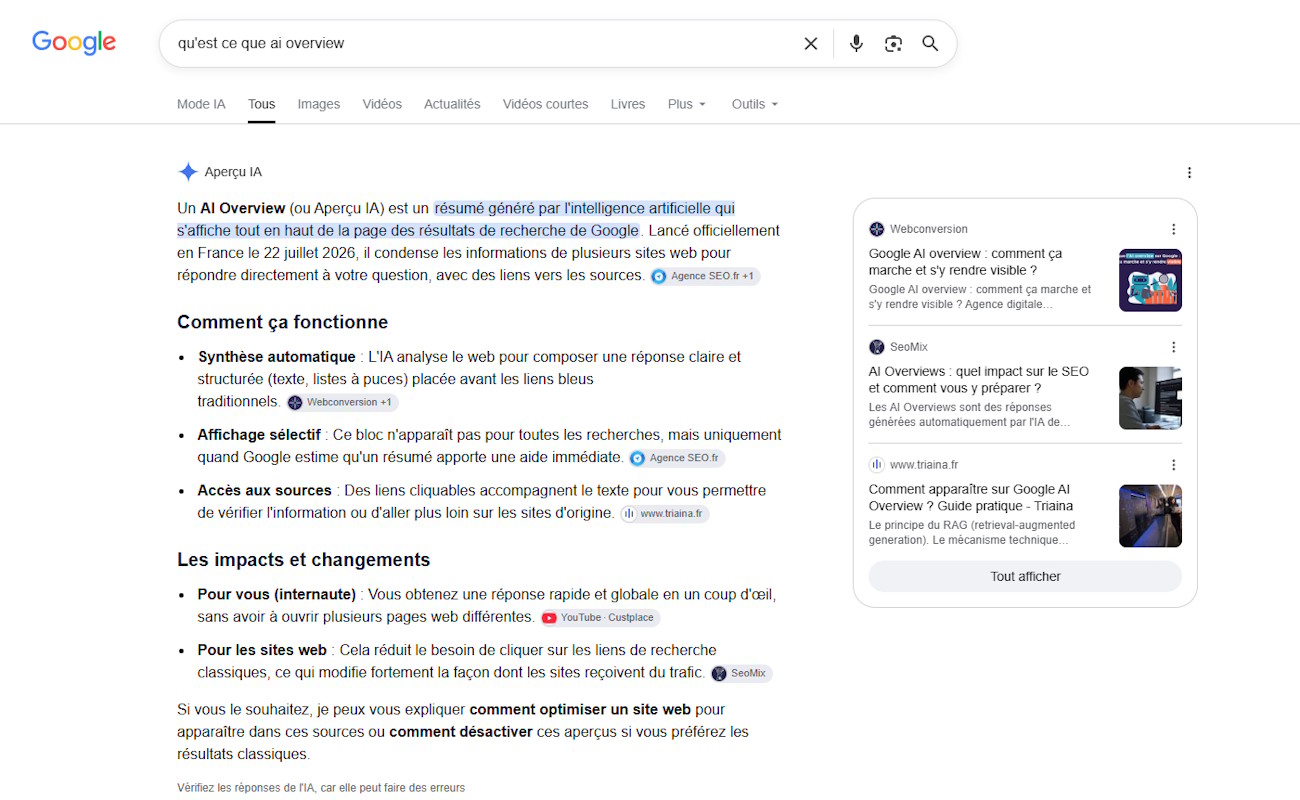This screenshot has height=800, width=1300.
Task: Open the 'Google AI overview : comment ça marche' article
Action: click(966, 262)
